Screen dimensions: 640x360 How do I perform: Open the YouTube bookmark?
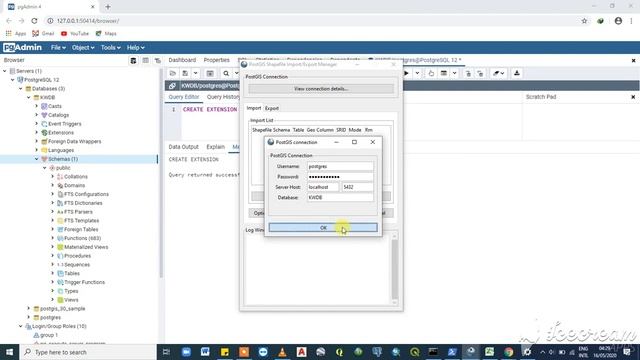(75, 33)
